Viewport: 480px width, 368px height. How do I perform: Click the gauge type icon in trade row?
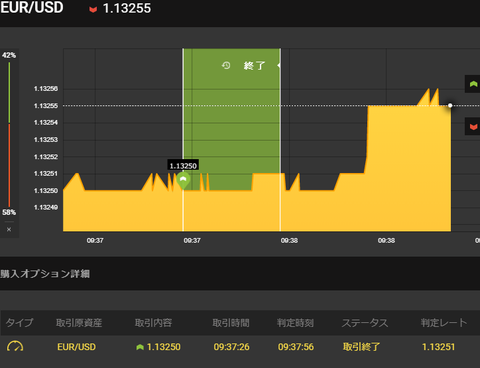click(x=15, y=346)
